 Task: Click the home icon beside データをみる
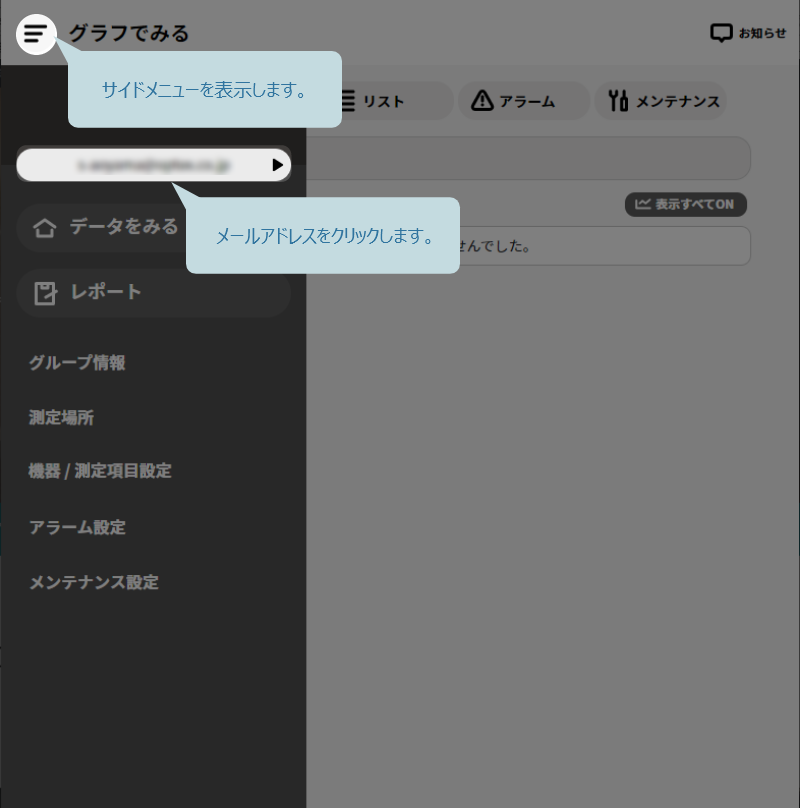[x=44, y=227]
